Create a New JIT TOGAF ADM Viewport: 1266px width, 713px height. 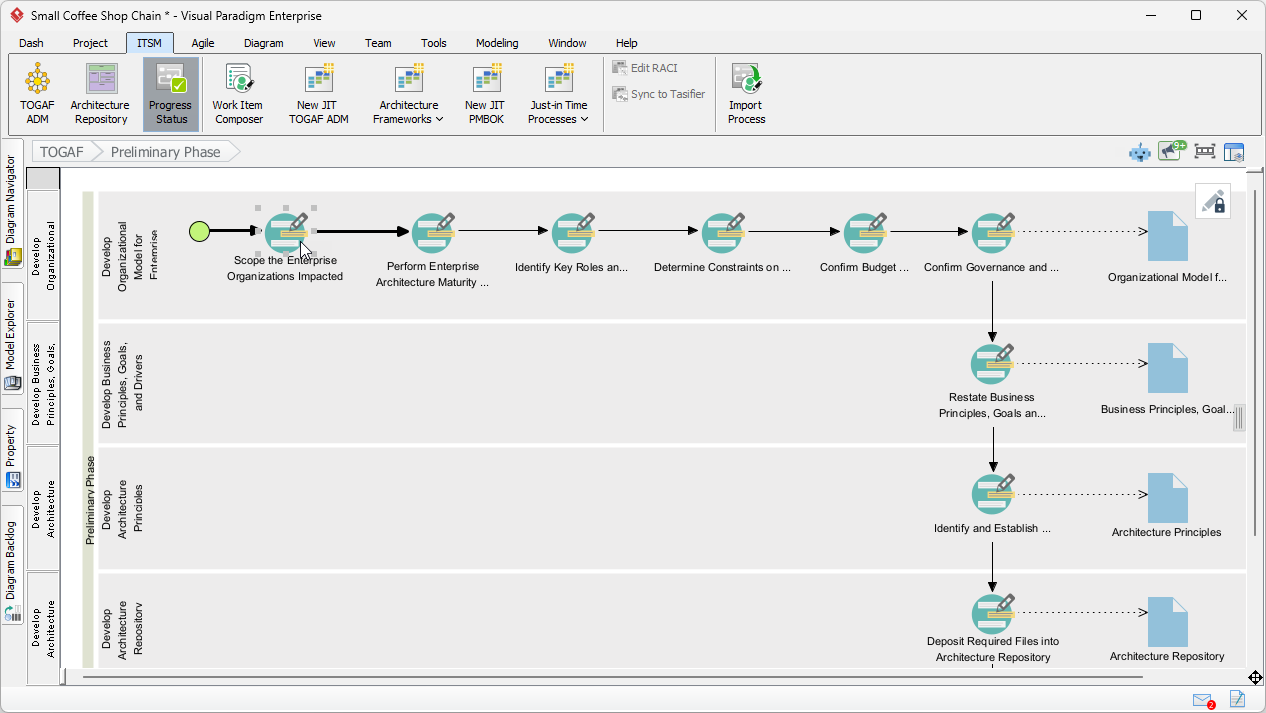click(x=318, y=94)
